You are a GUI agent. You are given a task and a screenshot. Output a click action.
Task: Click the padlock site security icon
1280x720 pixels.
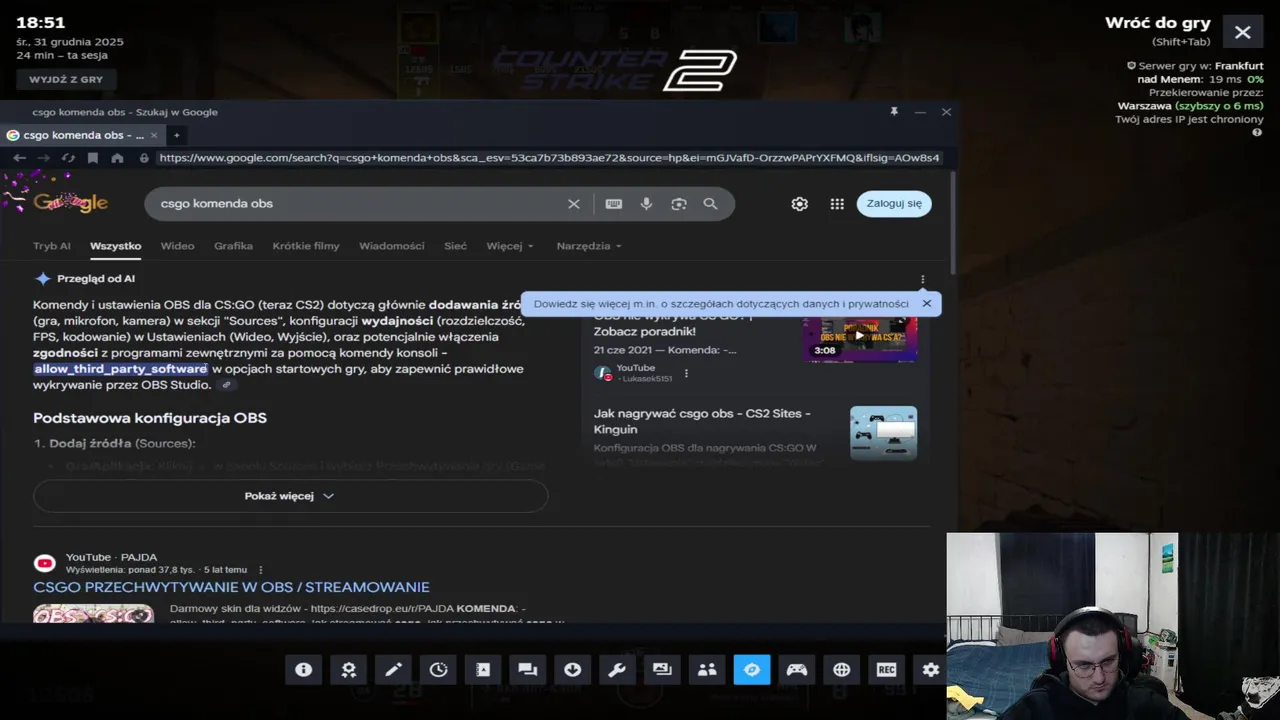coord(145,158)
